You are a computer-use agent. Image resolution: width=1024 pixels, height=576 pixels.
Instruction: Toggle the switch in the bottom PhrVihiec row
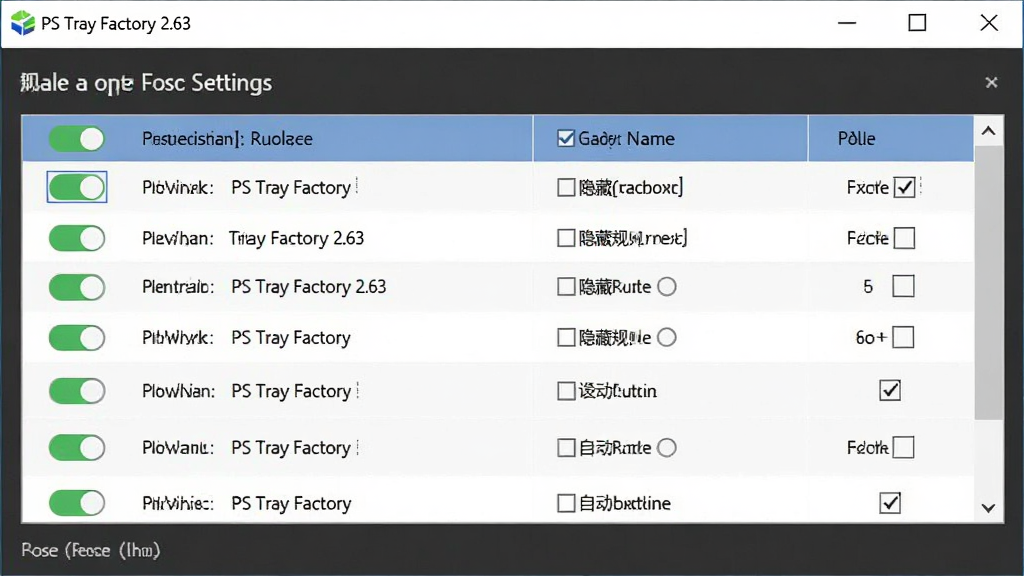(76, 503)
